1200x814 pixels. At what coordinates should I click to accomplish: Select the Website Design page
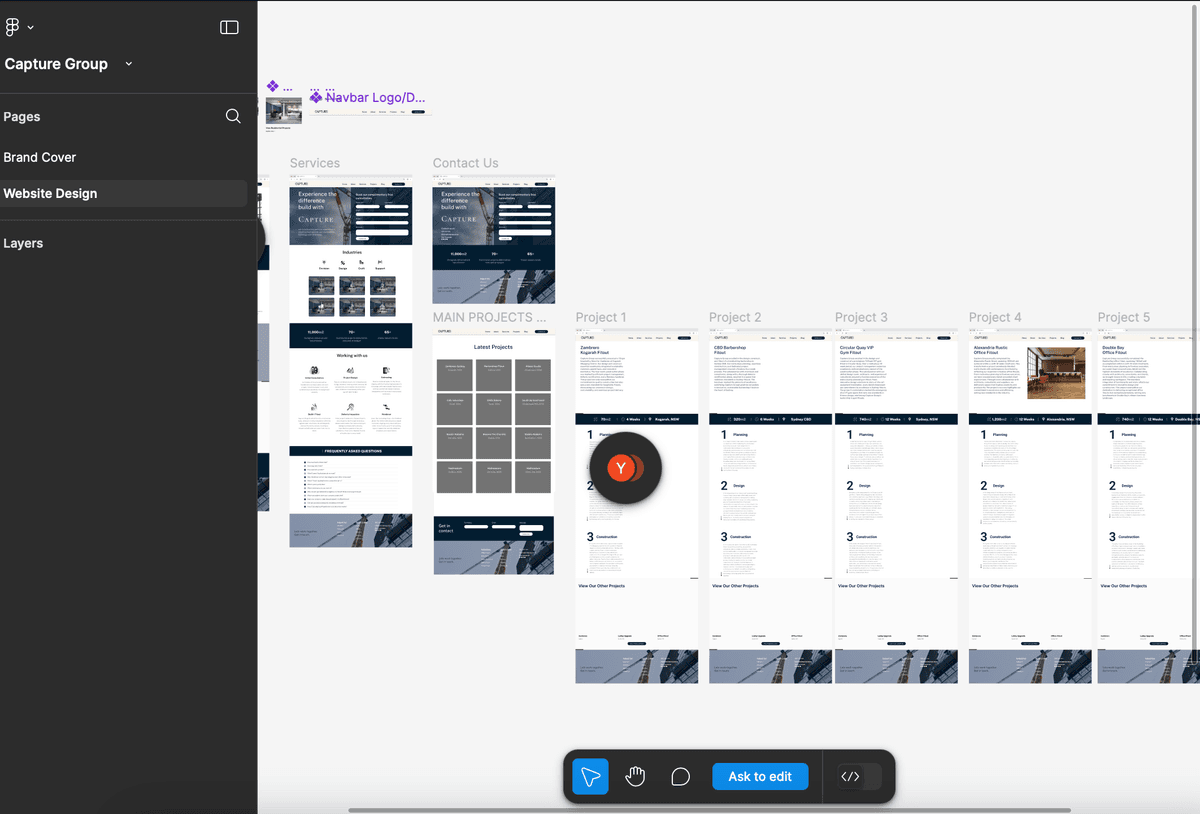(50, 193)
